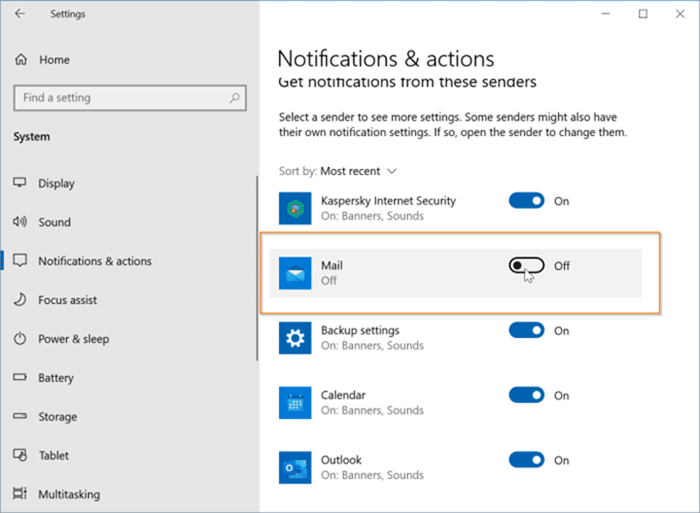700x513 pixels.
Task: Open the Sound settings page
Action: (54, 222)
